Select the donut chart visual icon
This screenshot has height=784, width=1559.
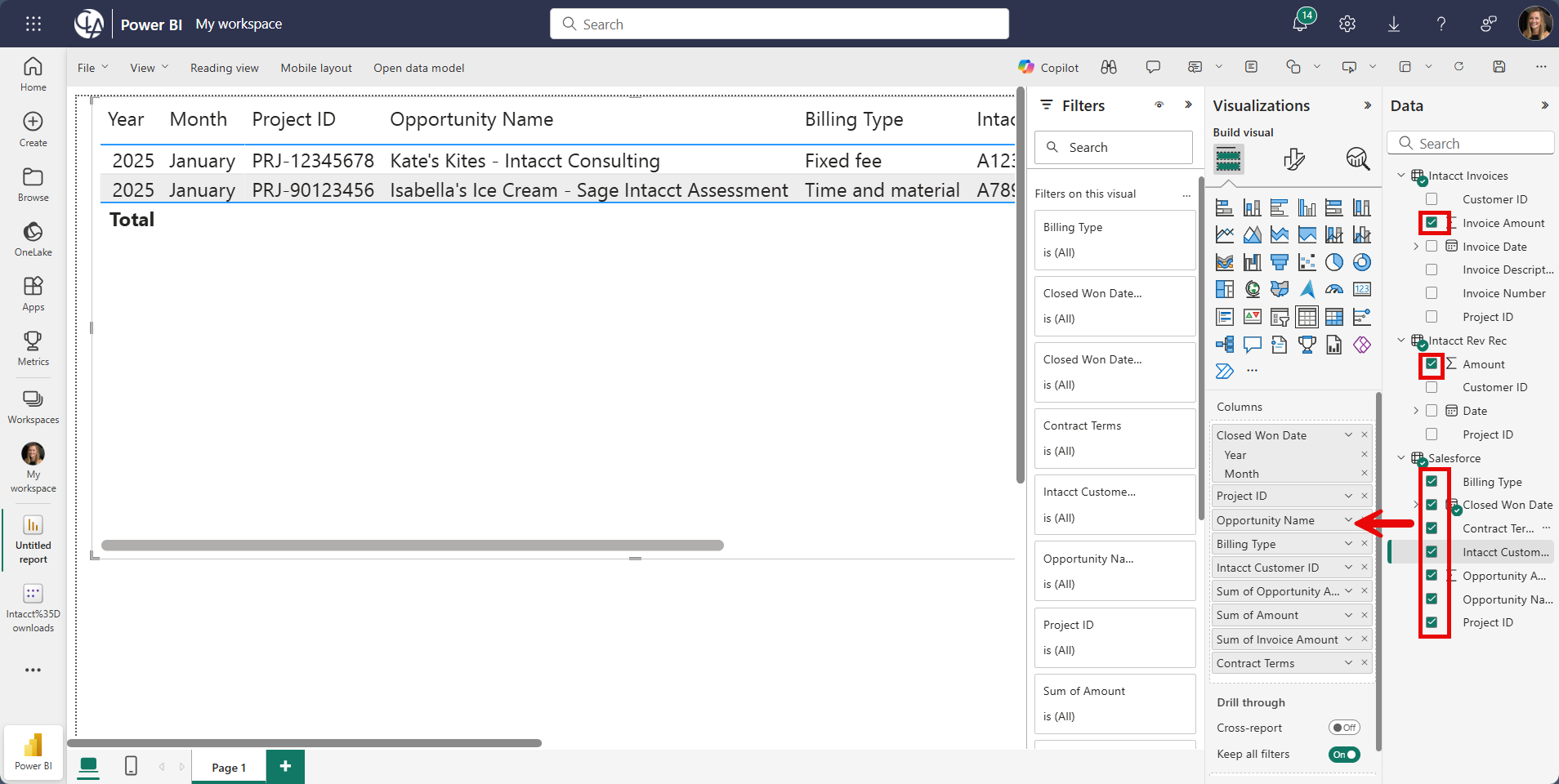[x=1362, y=262]
